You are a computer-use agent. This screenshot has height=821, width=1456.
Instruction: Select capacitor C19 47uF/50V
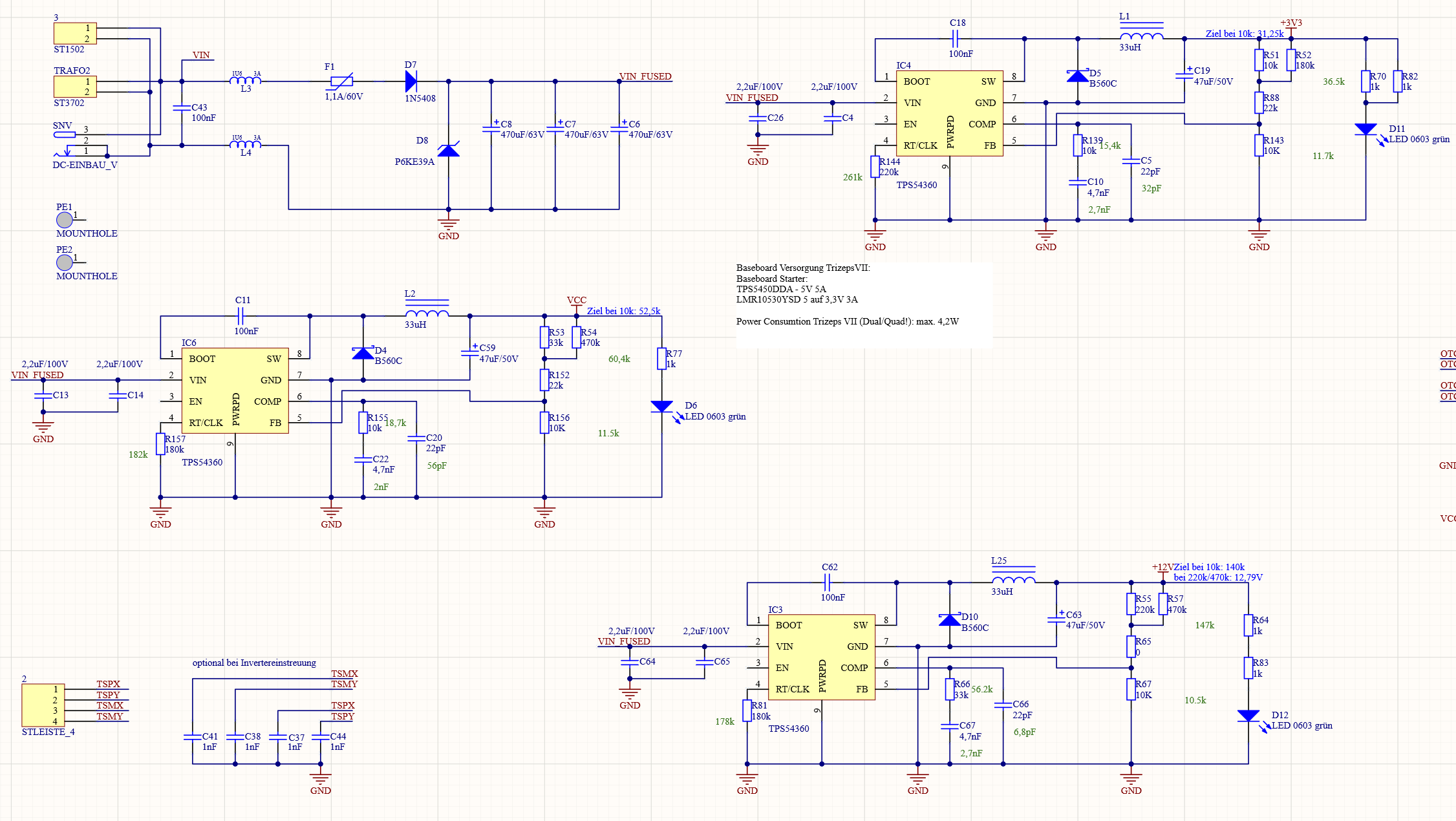click(1184, 75)
